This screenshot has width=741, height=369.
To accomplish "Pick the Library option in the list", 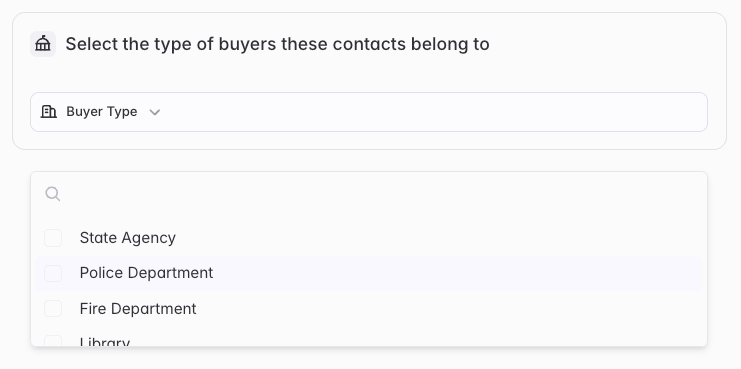I will pyautogui.click(x=369, y=339).
